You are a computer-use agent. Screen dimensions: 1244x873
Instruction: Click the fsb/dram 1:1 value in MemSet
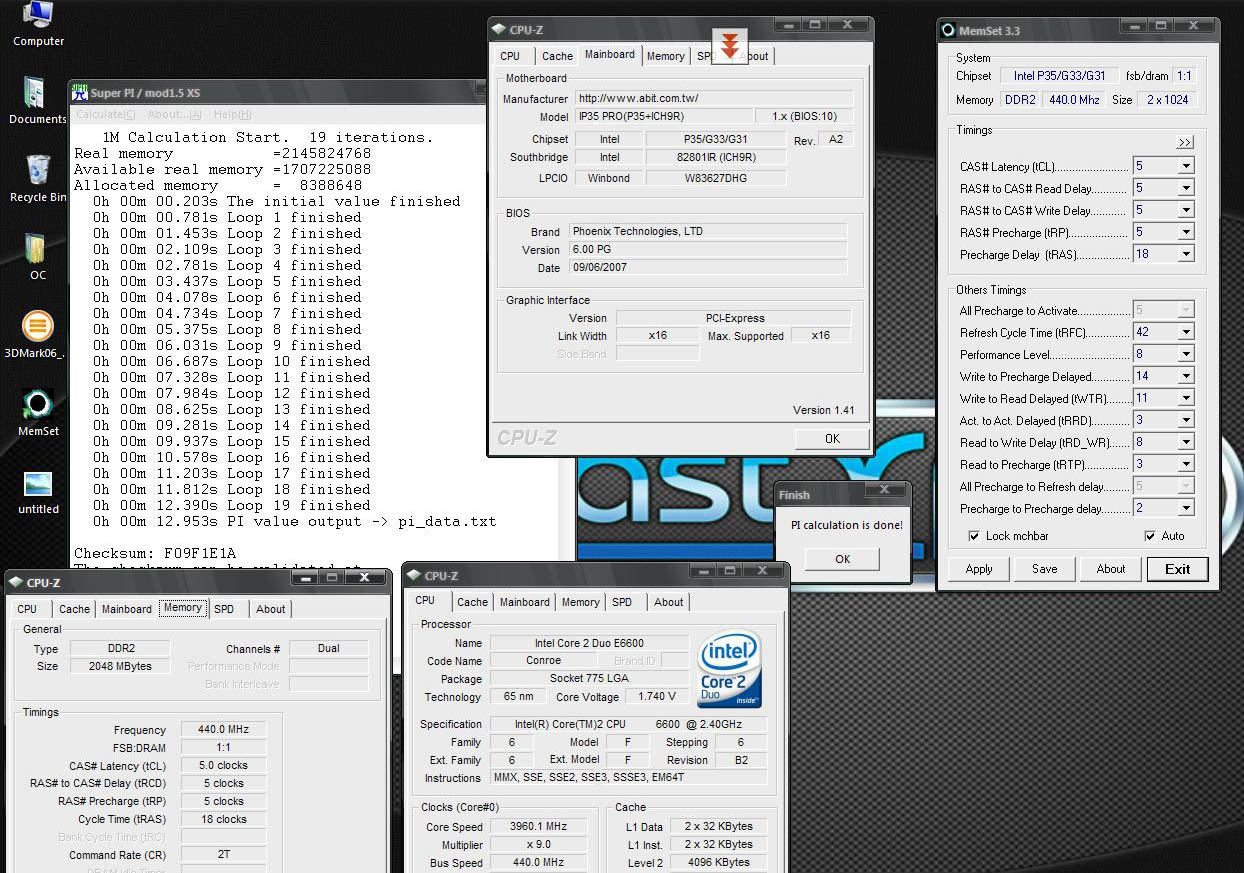point(1183,75)
